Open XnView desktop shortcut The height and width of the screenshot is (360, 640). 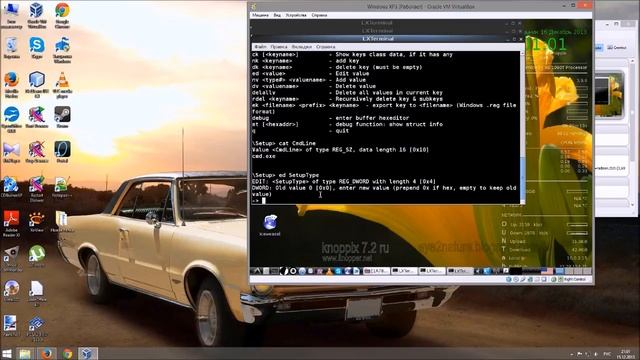click(x=37, y=220)
